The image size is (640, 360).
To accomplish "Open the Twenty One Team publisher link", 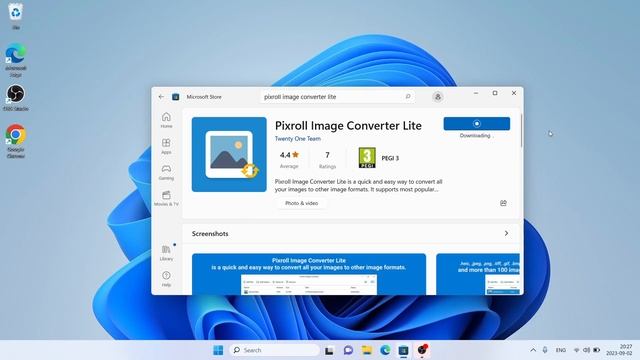I will pyautogui.click(x=298, y=139).
